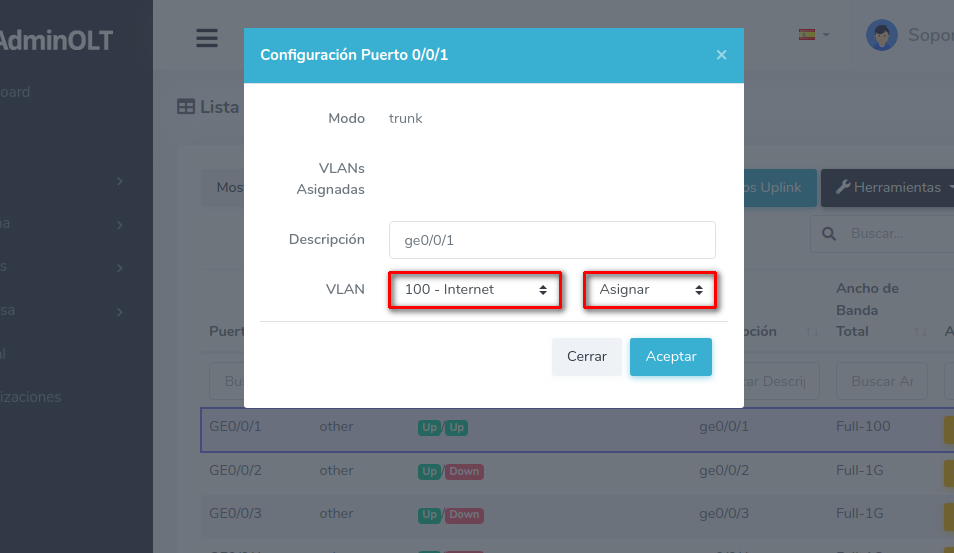
Task: Open the VLAN 100 - Internet dropdown
Action: click(475, 290)
